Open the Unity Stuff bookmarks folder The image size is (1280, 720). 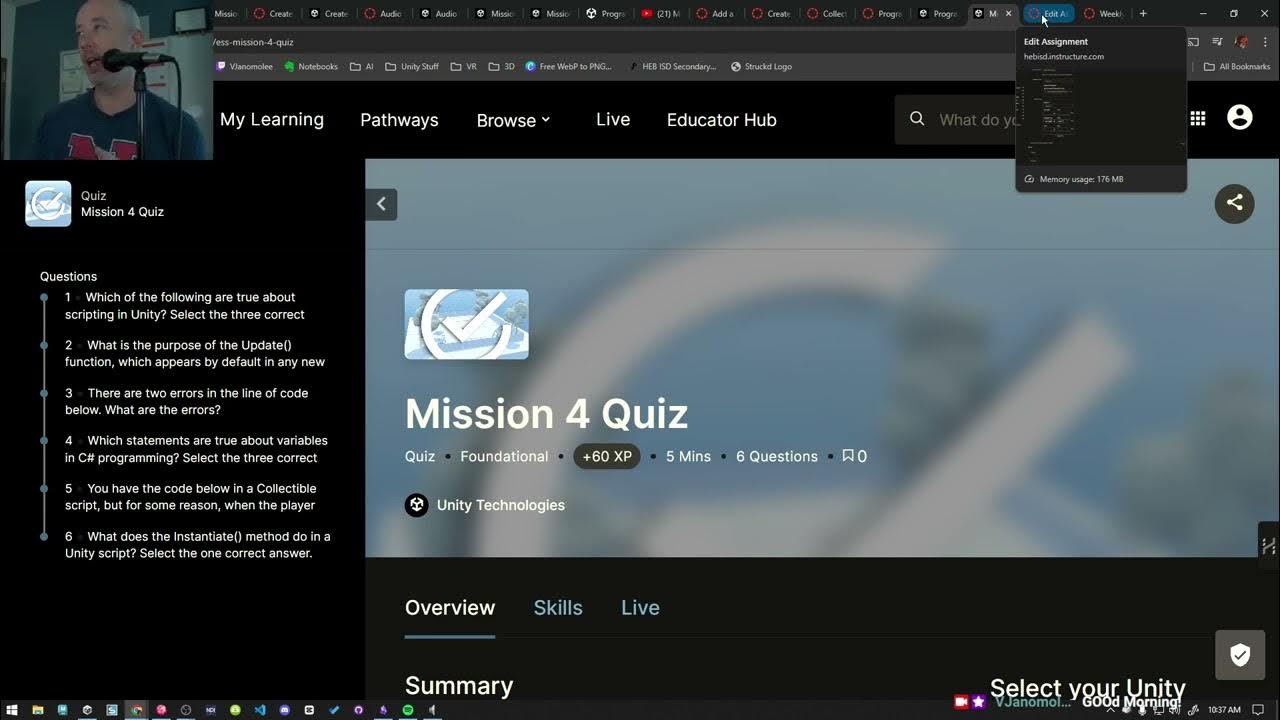(x=411, y=67)
